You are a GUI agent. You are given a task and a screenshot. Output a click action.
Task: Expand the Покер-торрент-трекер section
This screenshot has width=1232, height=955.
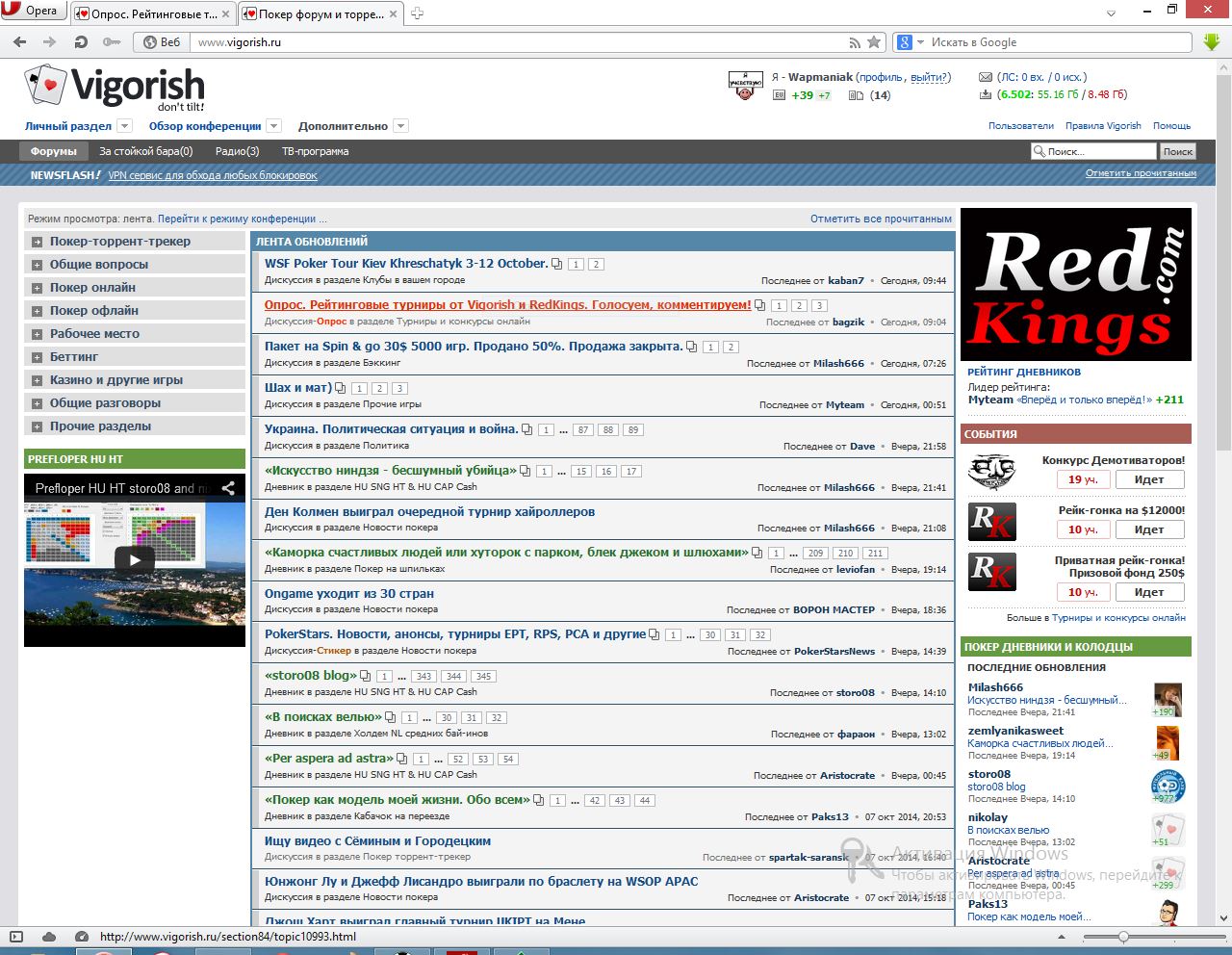coord(37,242)
